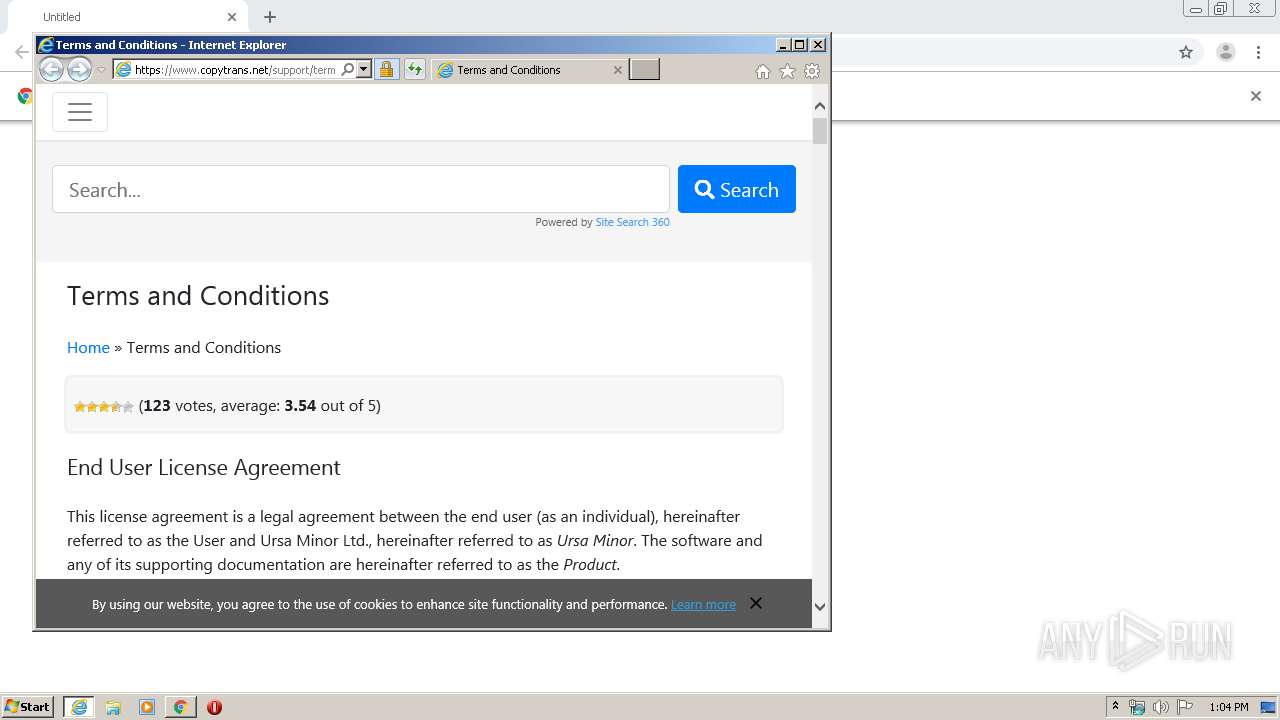1280x720 pixels.
Task: Click the vertical scrollbar thumb
Action: (820, 131)
